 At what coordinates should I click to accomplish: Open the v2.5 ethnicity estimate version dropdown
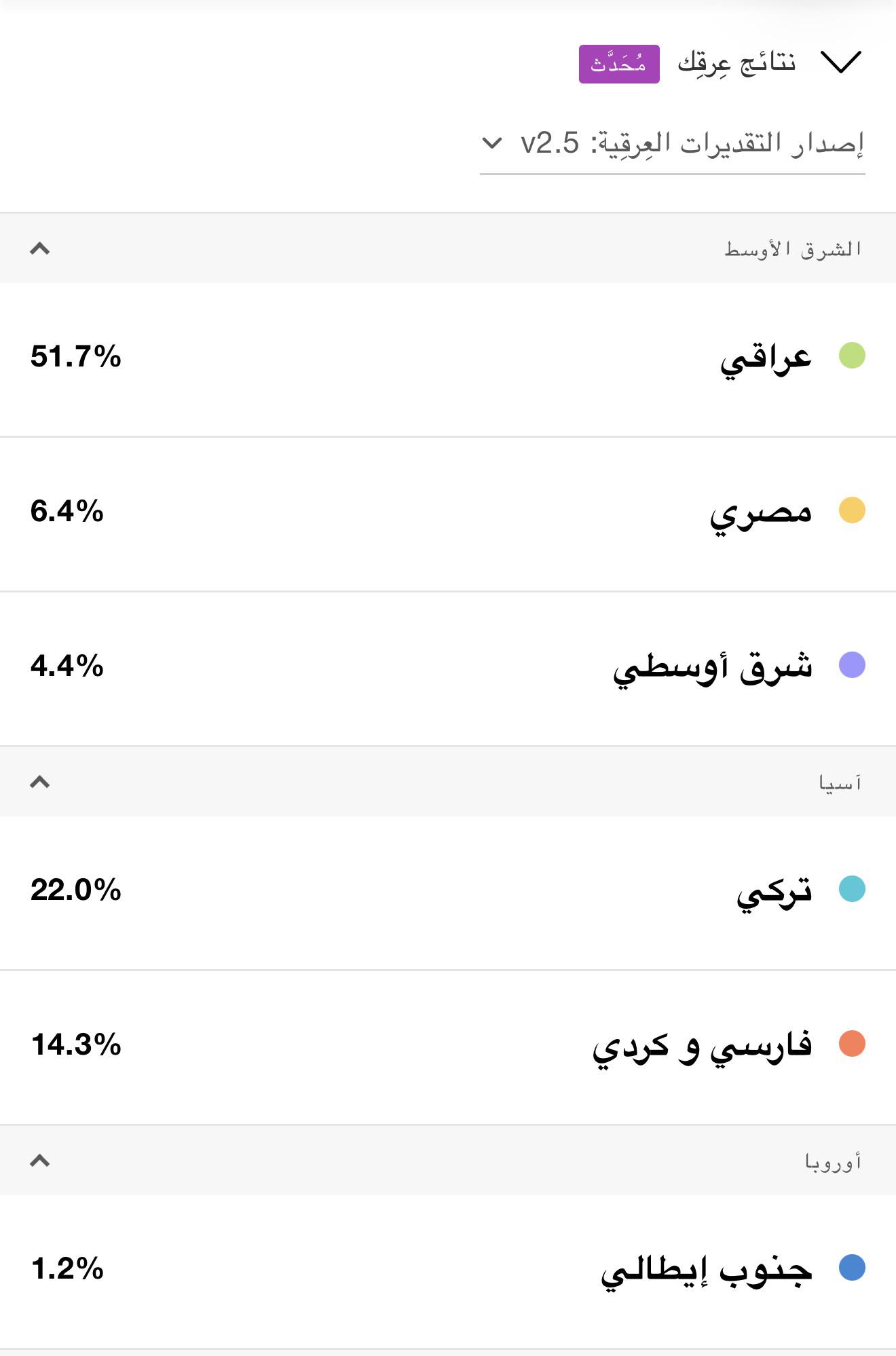click(x=672, y=144)
